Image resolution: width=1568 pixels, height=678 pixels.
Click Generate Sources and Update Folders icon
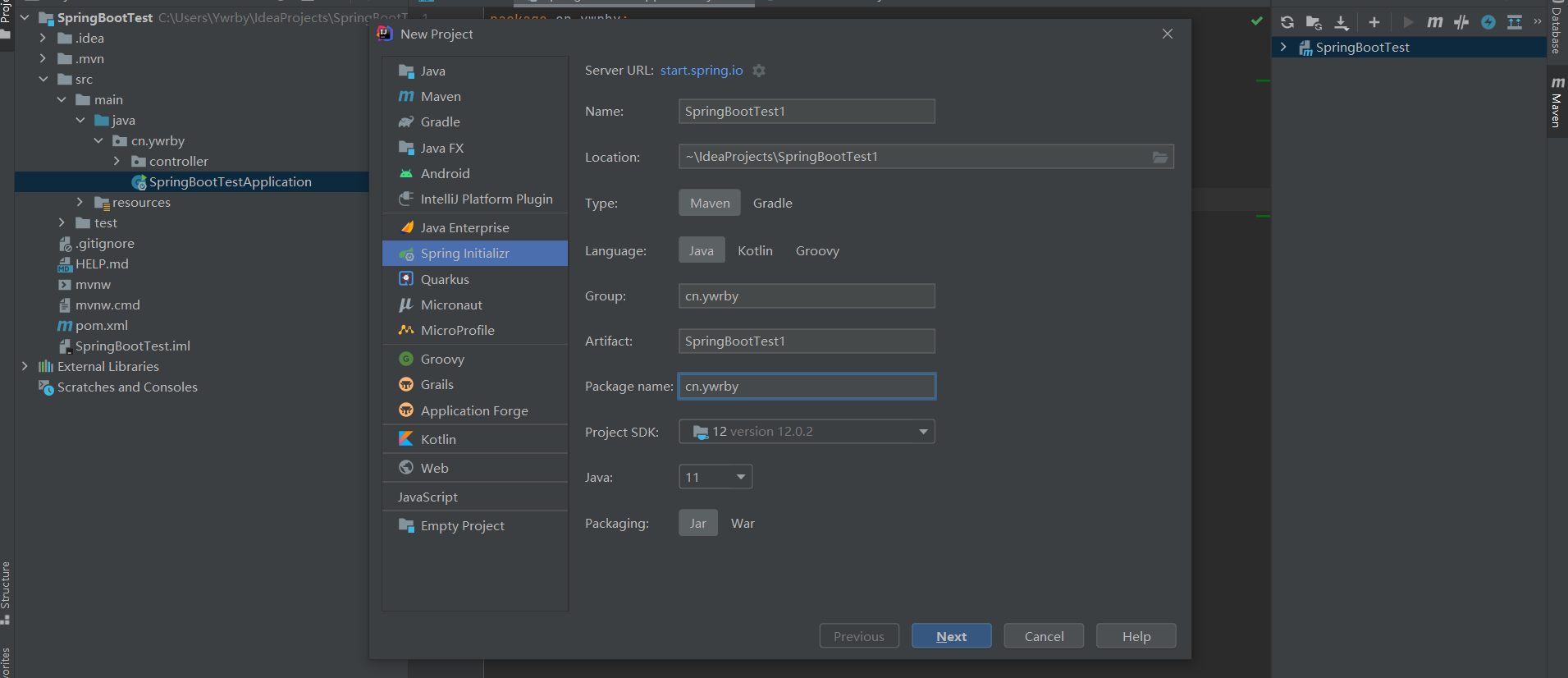pos(1314,22)
